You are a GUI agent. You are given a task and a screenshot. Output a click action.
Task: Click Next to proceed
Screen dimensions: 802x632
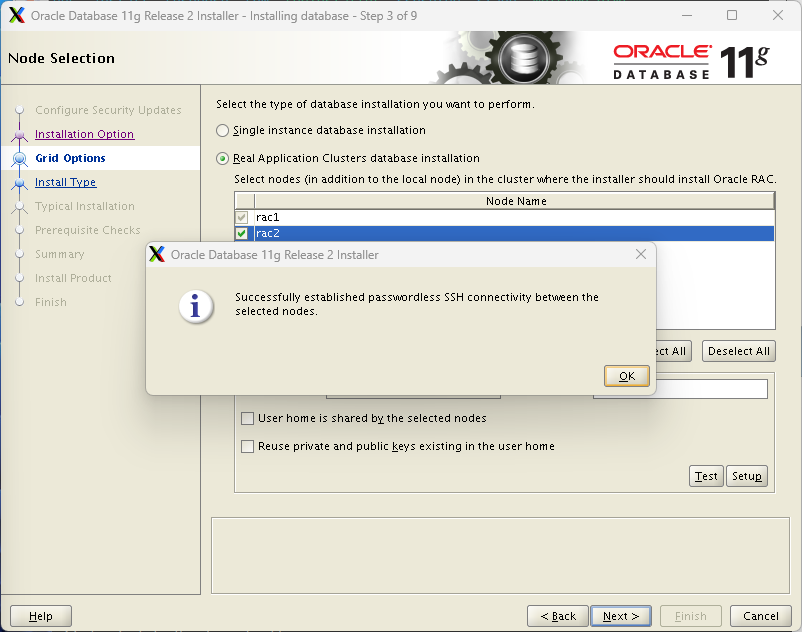tap(621, 616)
